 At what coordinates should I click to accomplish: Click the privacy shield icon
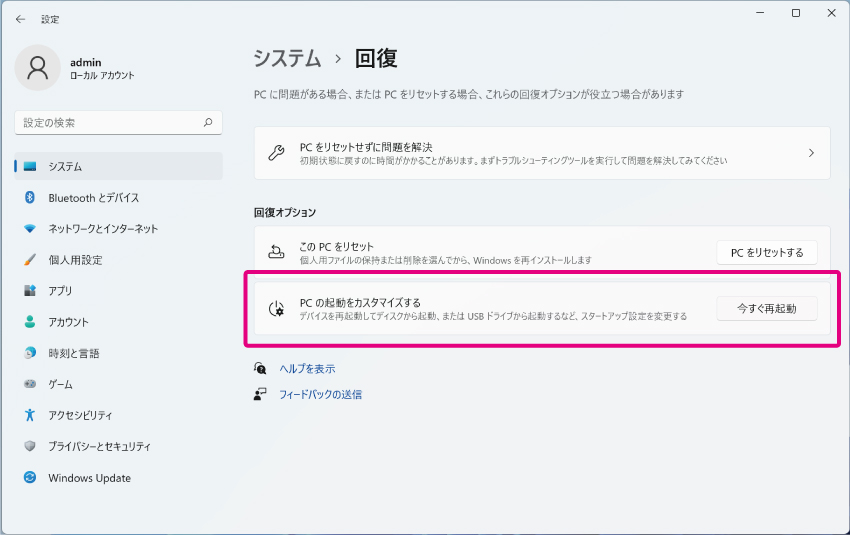[x=30, y=446]
